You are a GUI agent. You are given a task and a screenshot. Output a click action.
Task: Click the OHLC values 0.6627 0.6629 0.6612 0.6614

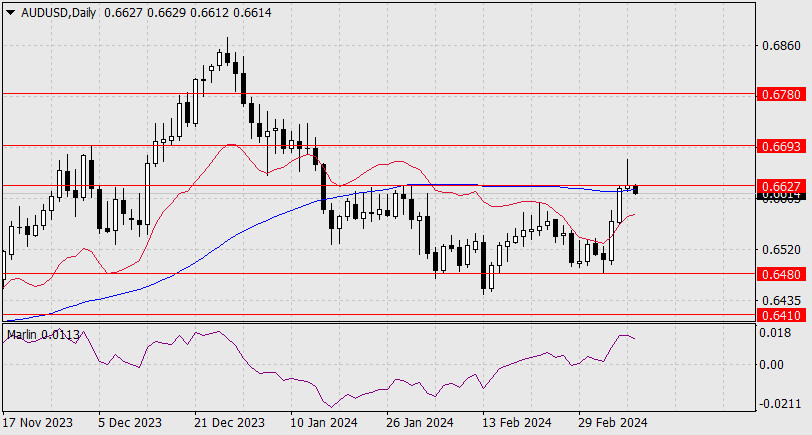[187, 13]
